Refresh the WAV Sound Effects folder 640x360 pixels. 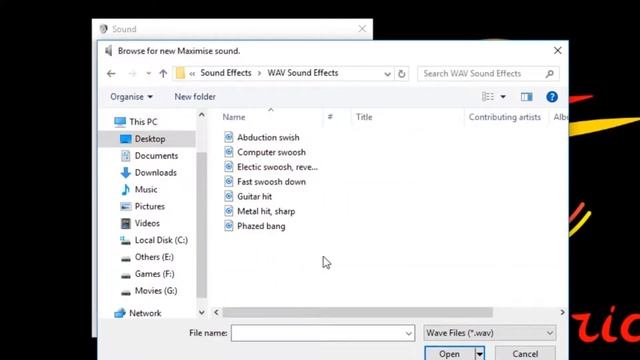click(402, 74)
